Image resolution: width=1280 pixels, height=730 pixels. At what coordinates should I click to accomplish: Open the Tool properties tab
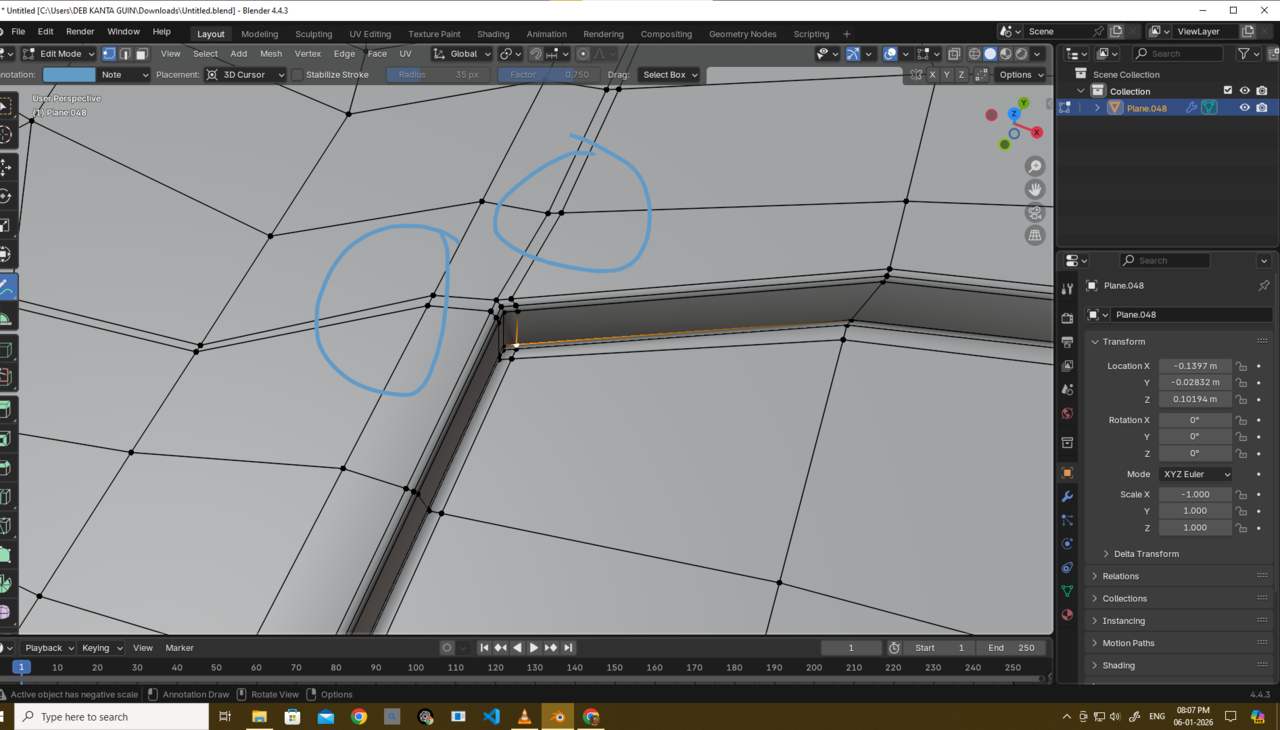pyautogui.click(x=1067, y=289)
